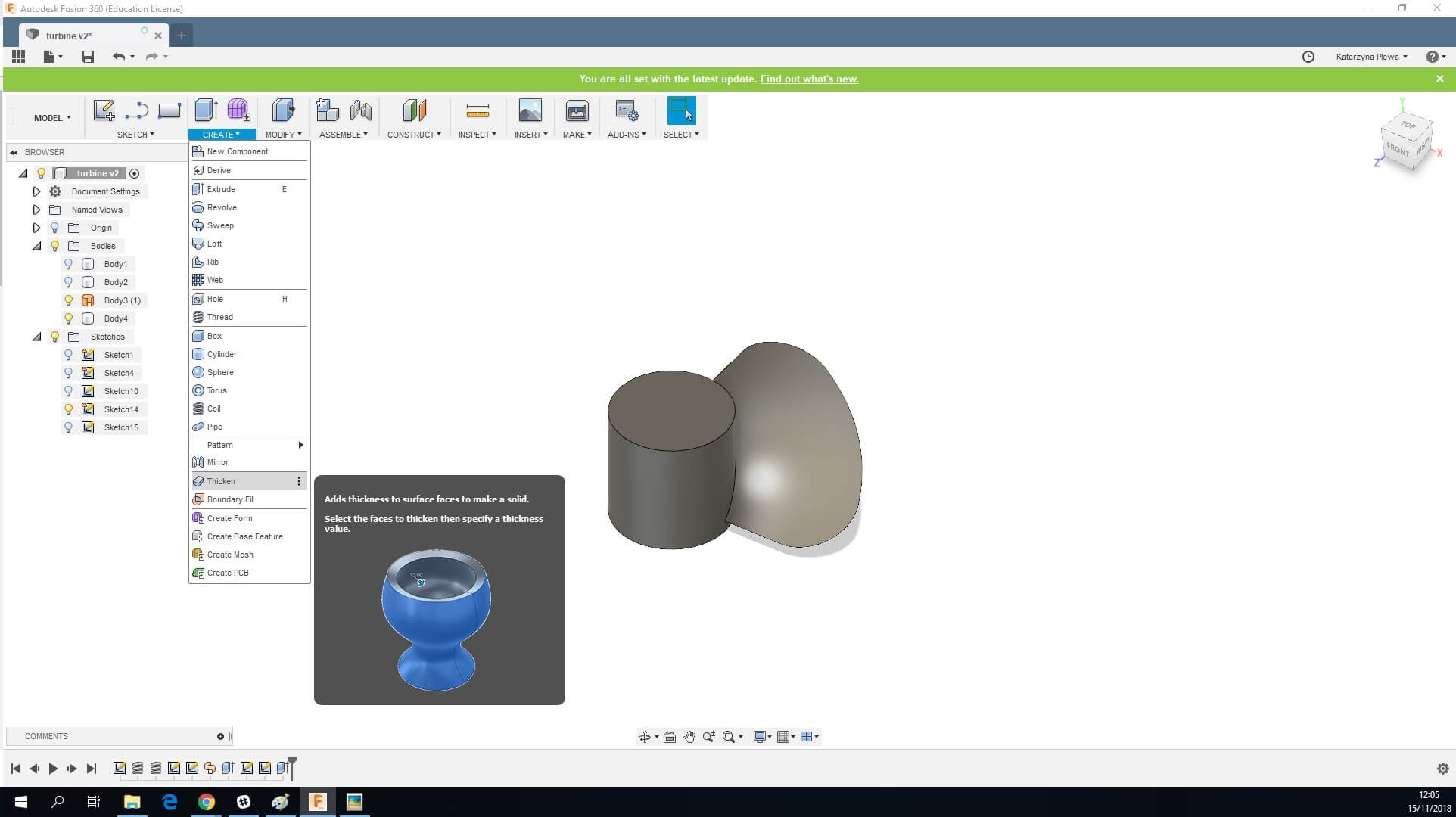Screen dimensions: 1456x817
Task: Close the turbine v2 tab
Action: 158,36
